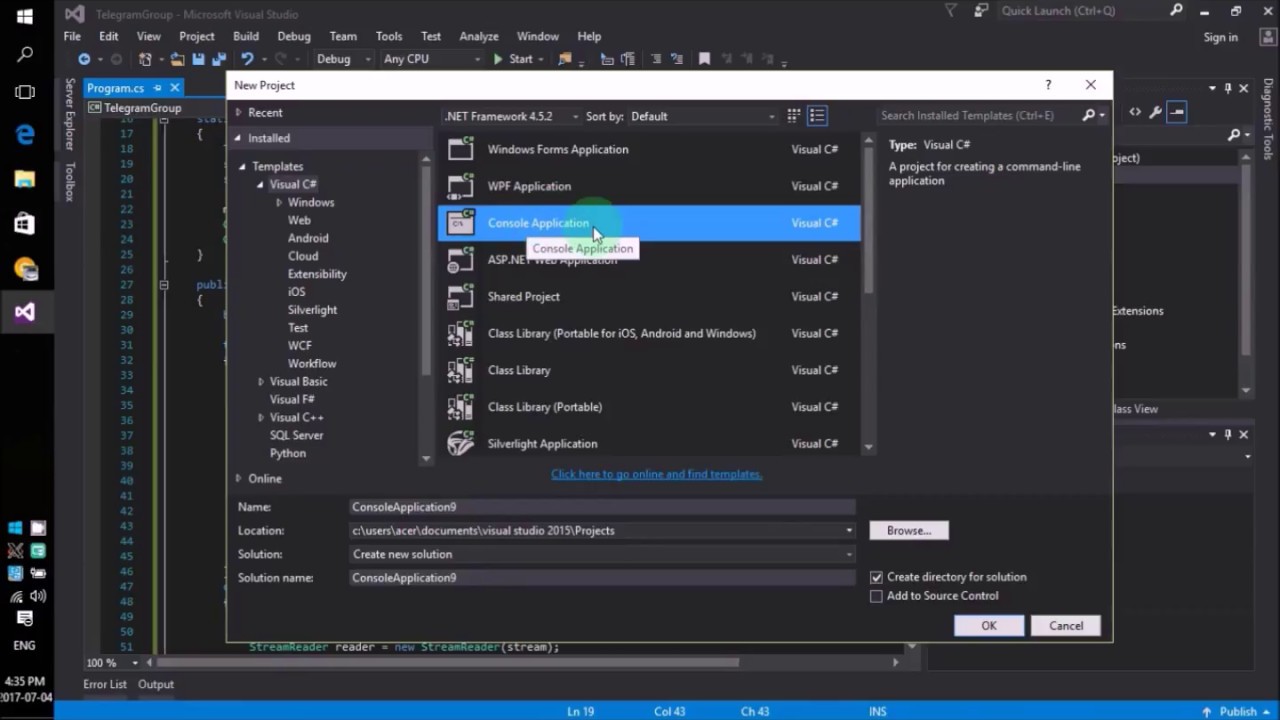Switch templates to small icons grid view
Viewport: 1280px width, 720px height.
point(793,116)
